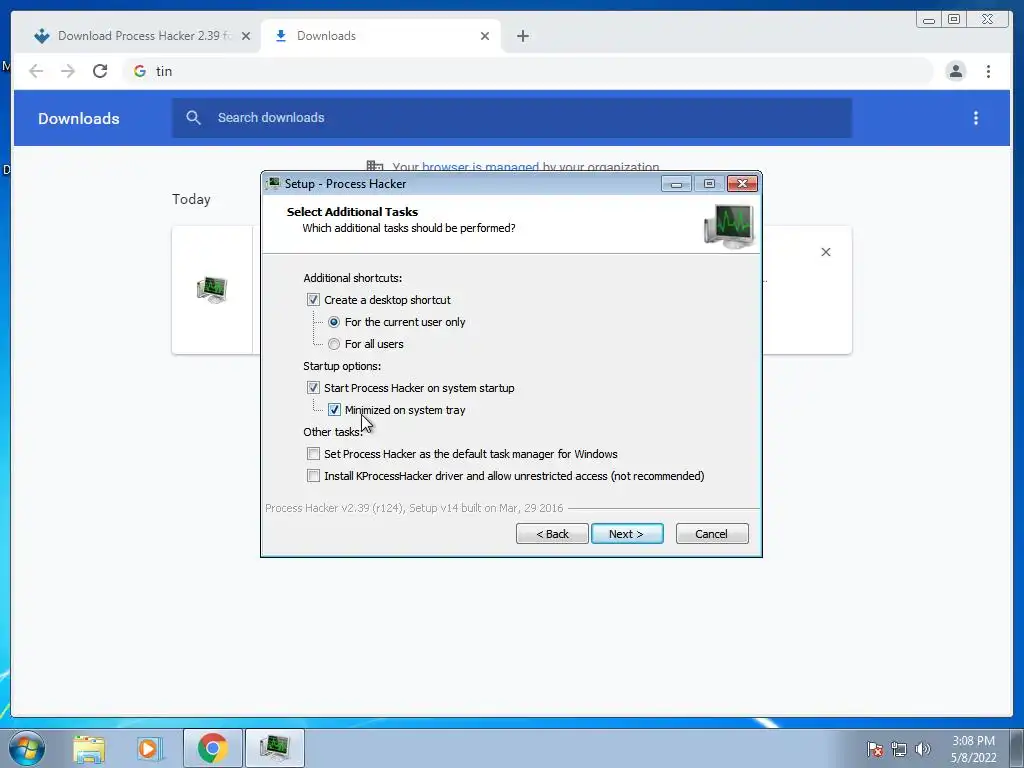Click the Google icon in address bar
Image resolution: width=1024 pixels, height=768 pixels.
140,71
